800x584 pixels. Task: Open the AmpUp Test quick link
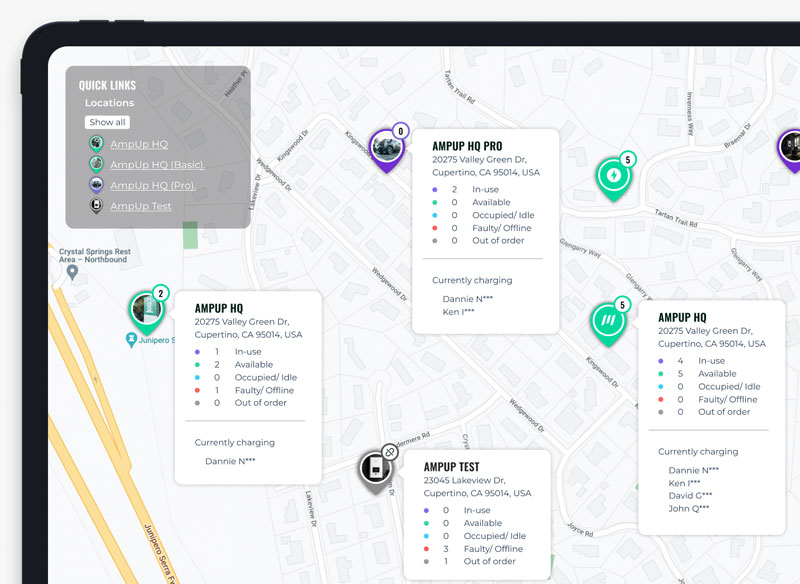coord(141,206)
